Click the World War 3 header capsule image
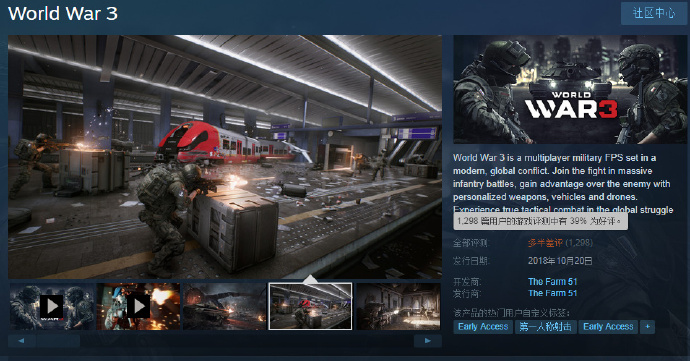 coord(570,89)
